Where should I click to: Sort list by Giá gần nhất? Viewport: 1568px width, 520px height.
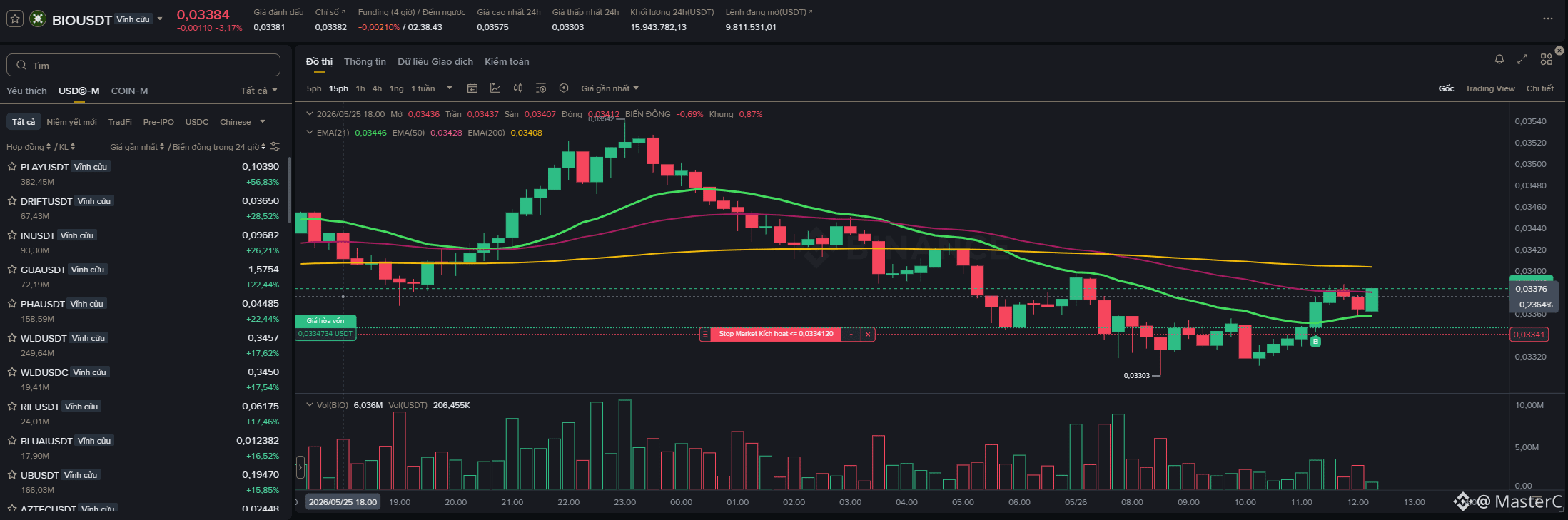[137, 147]
